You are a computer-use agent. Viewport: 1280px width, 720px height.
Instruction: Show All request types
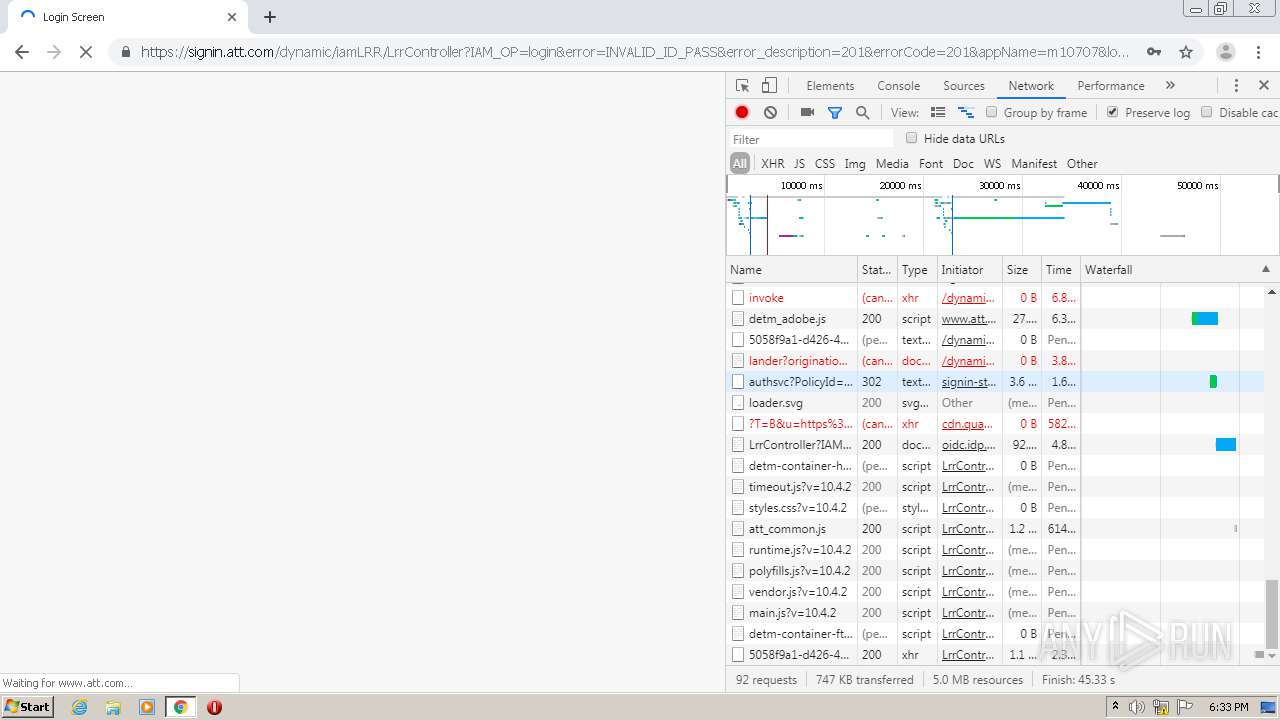739,164
